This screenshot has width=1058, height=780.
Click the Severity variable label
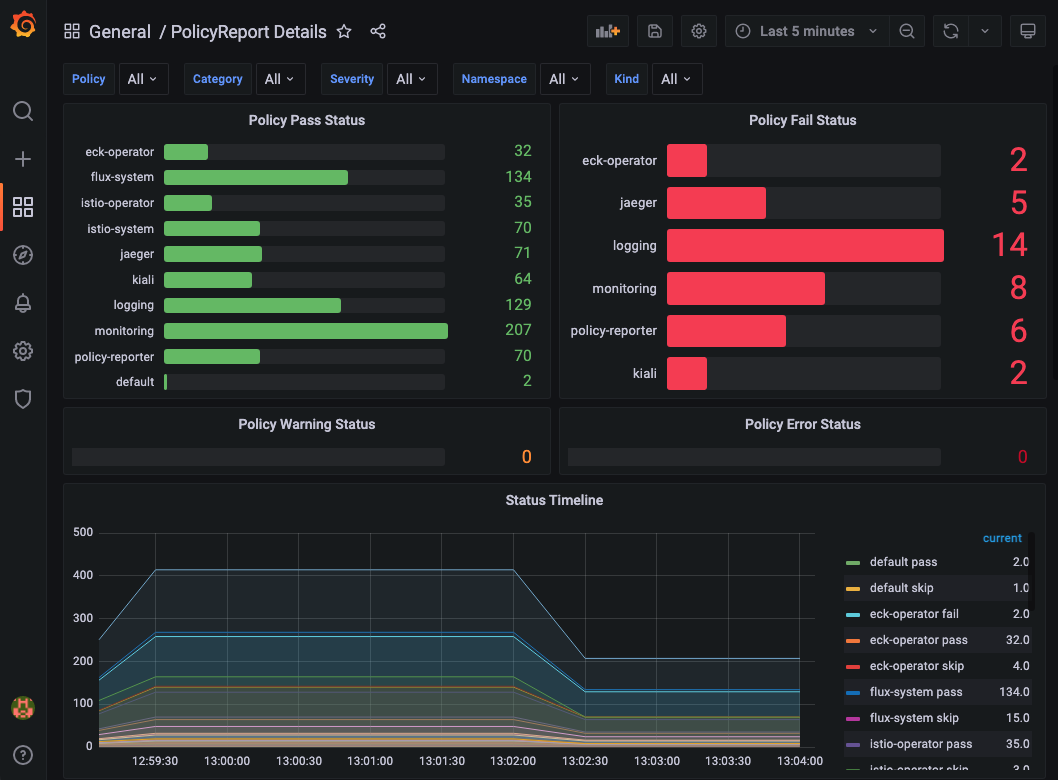pos(355,78)
